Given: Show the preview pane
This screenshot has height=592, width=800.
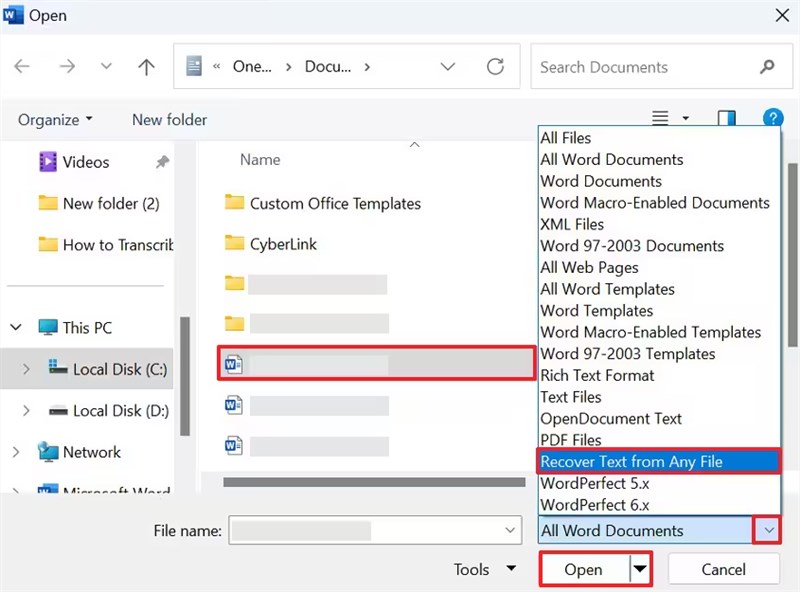Looking at the screenshot, I should 726,118.
